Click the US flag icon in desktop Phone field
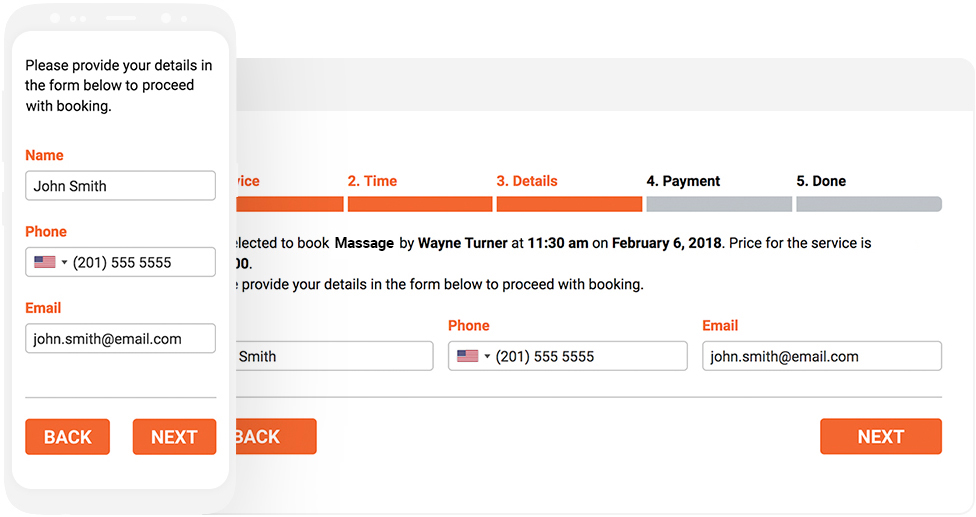Image resolution: width=976 pixels, height=517 pixels. tap(467, 356)
